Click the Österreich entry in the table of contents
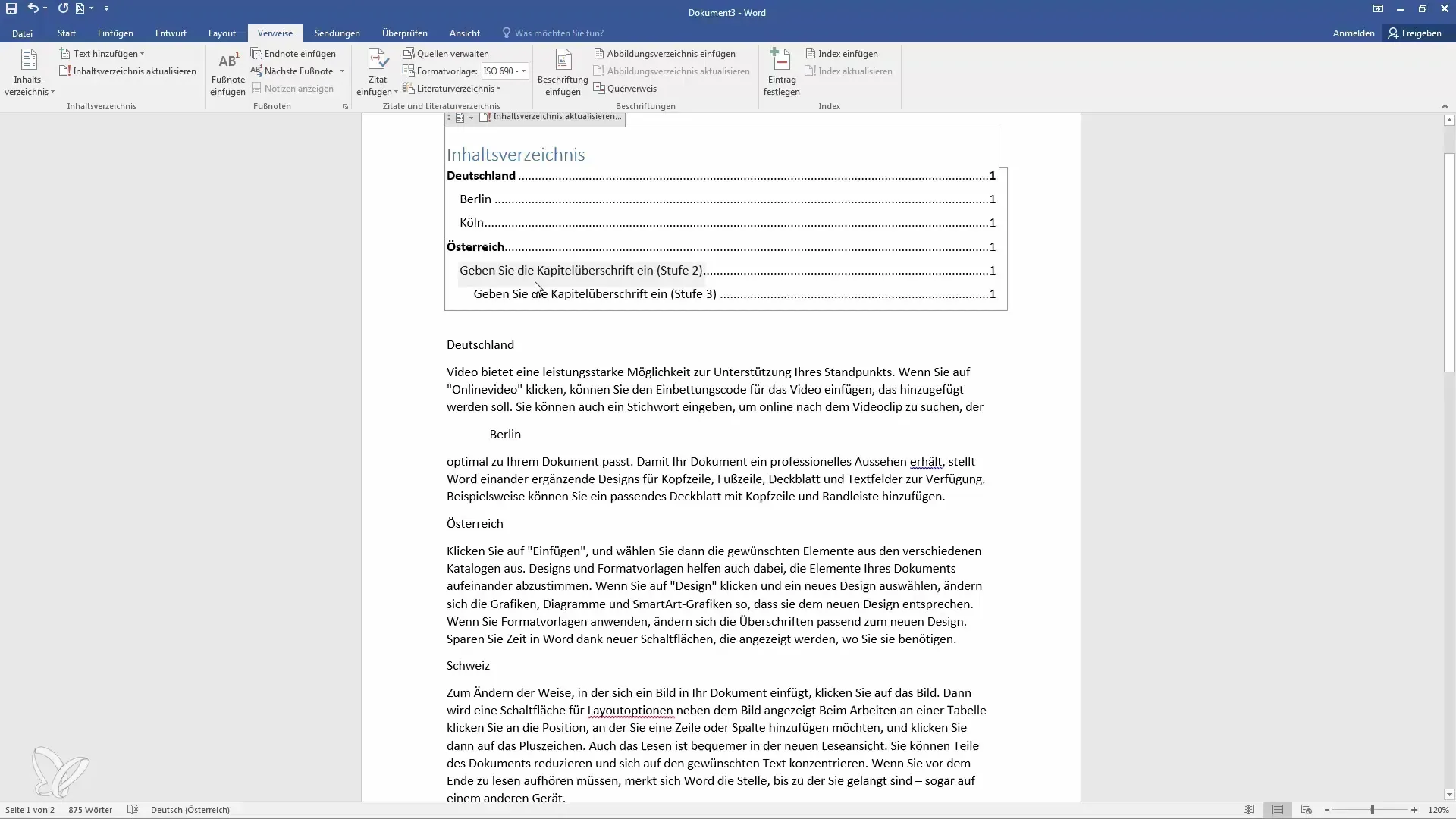The width and height of the screenshot is (1456, 819). pos(720,247)
